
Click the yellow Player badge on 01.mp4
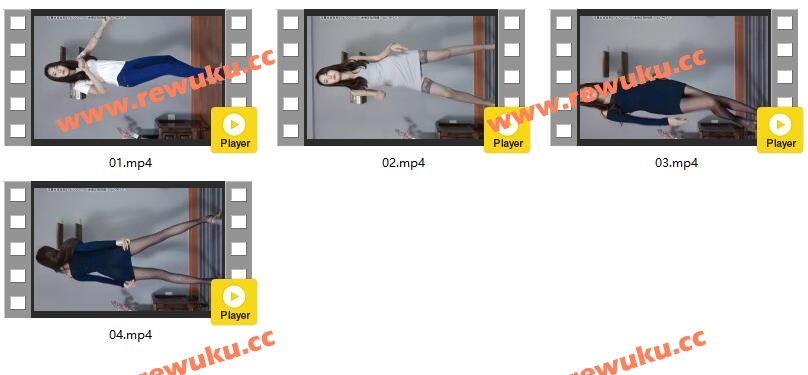pyautogui.click(x=234, y=130)
